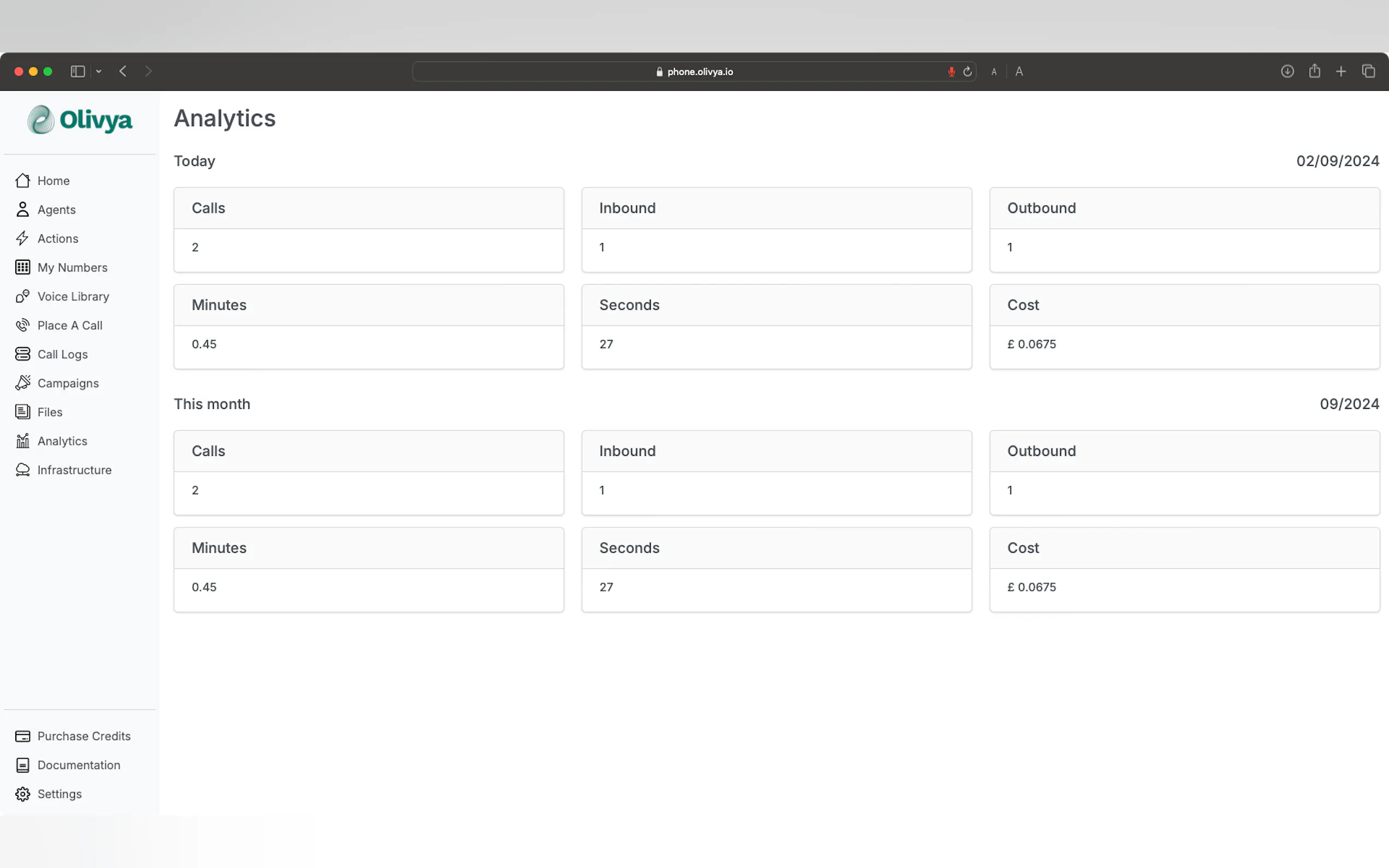Click the Actions lightning bolt icon
The image size is (1389, 868).
22,238
